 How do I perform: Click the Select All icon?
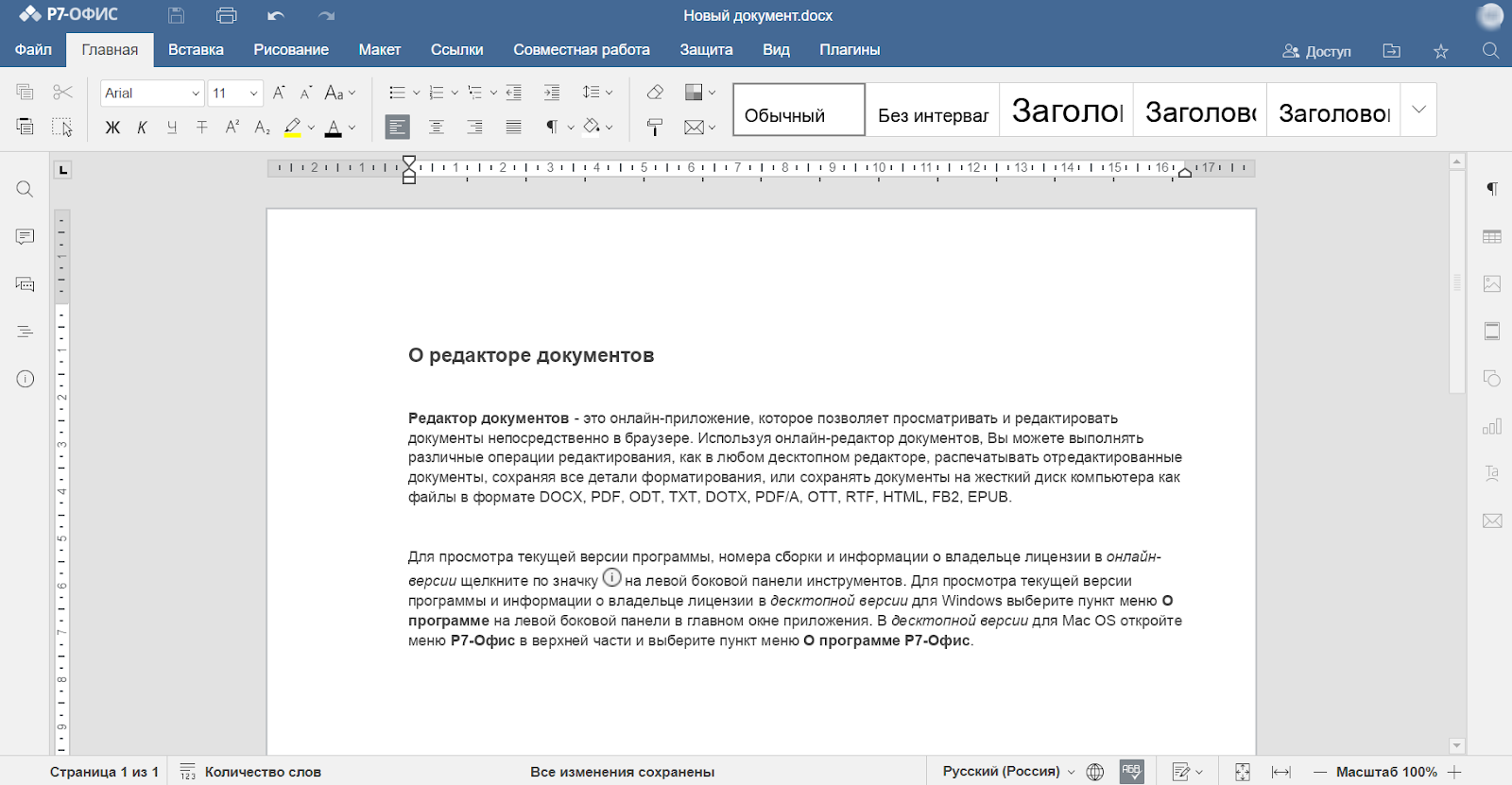point(62,127)
